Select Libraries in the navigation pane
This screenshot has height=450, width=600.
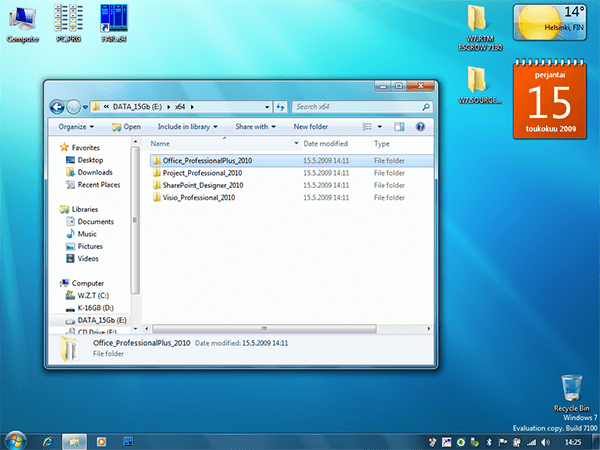(80, 209)
